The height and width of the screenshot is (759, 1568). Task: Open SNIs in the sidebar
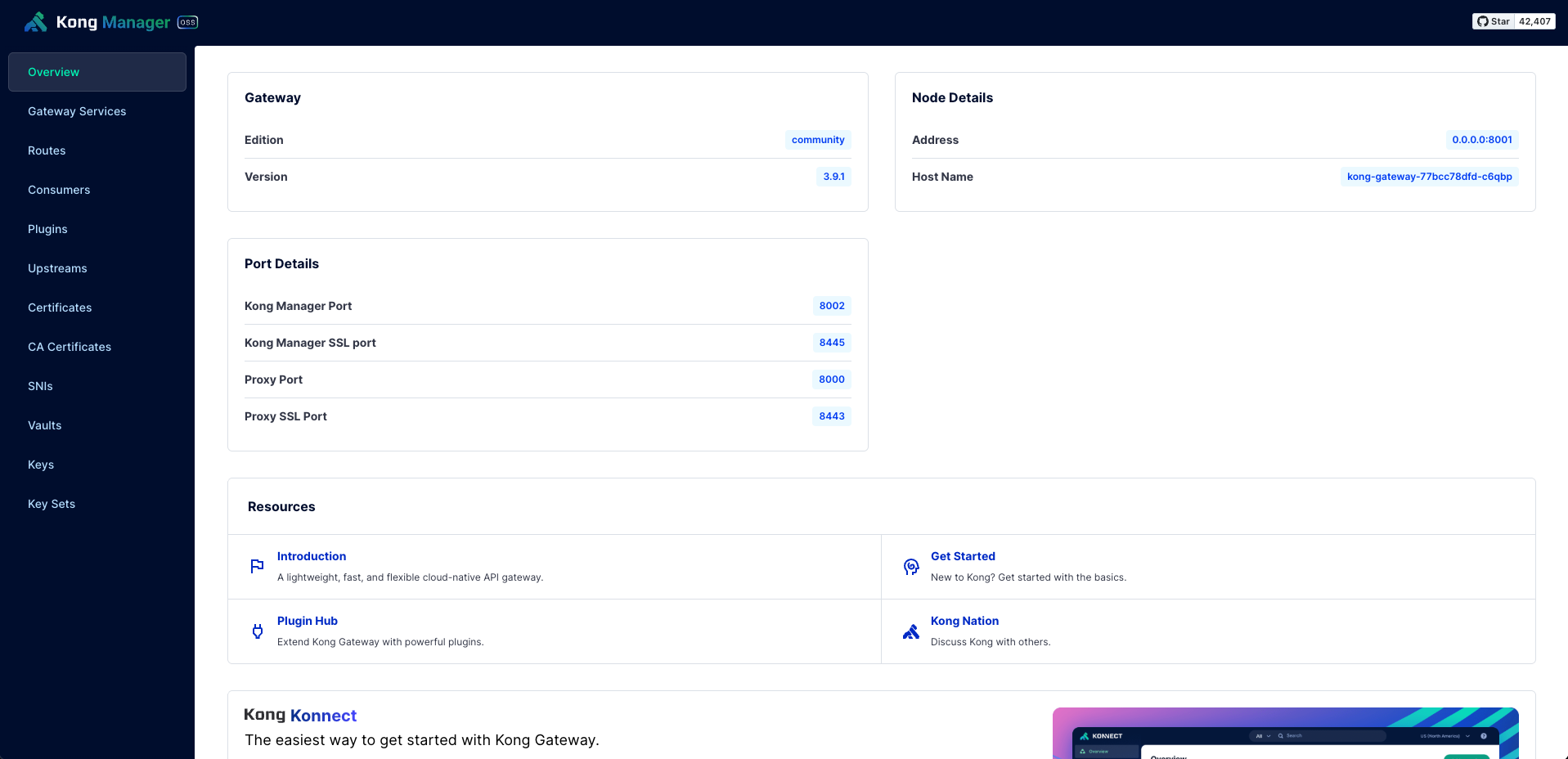(97, 386)
